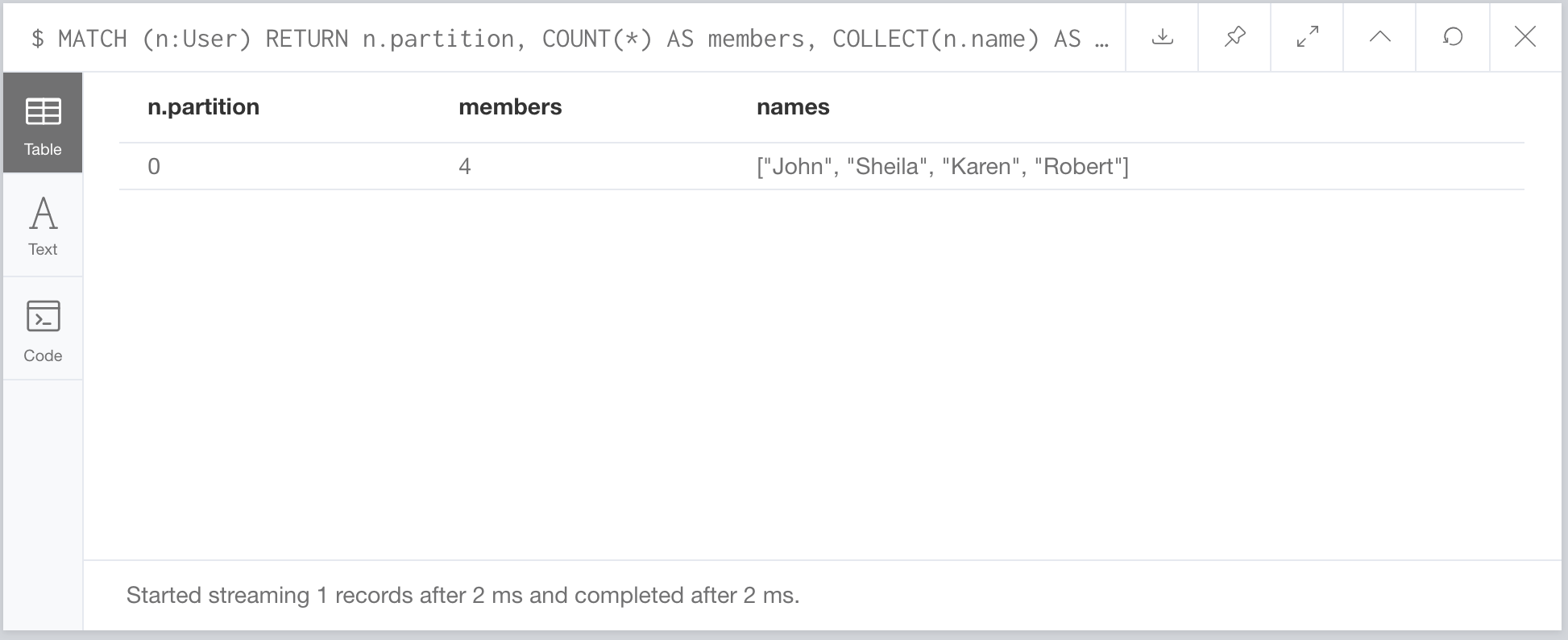Rerun the MATCH query

pos(1452,37)
